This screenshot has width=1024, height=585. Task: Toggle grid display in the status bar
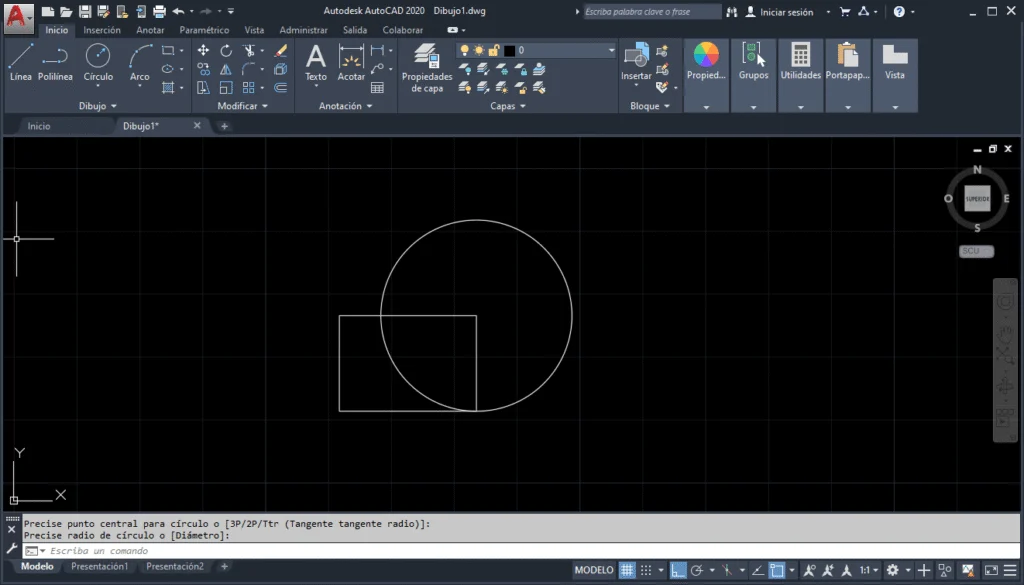pos(630,568)
